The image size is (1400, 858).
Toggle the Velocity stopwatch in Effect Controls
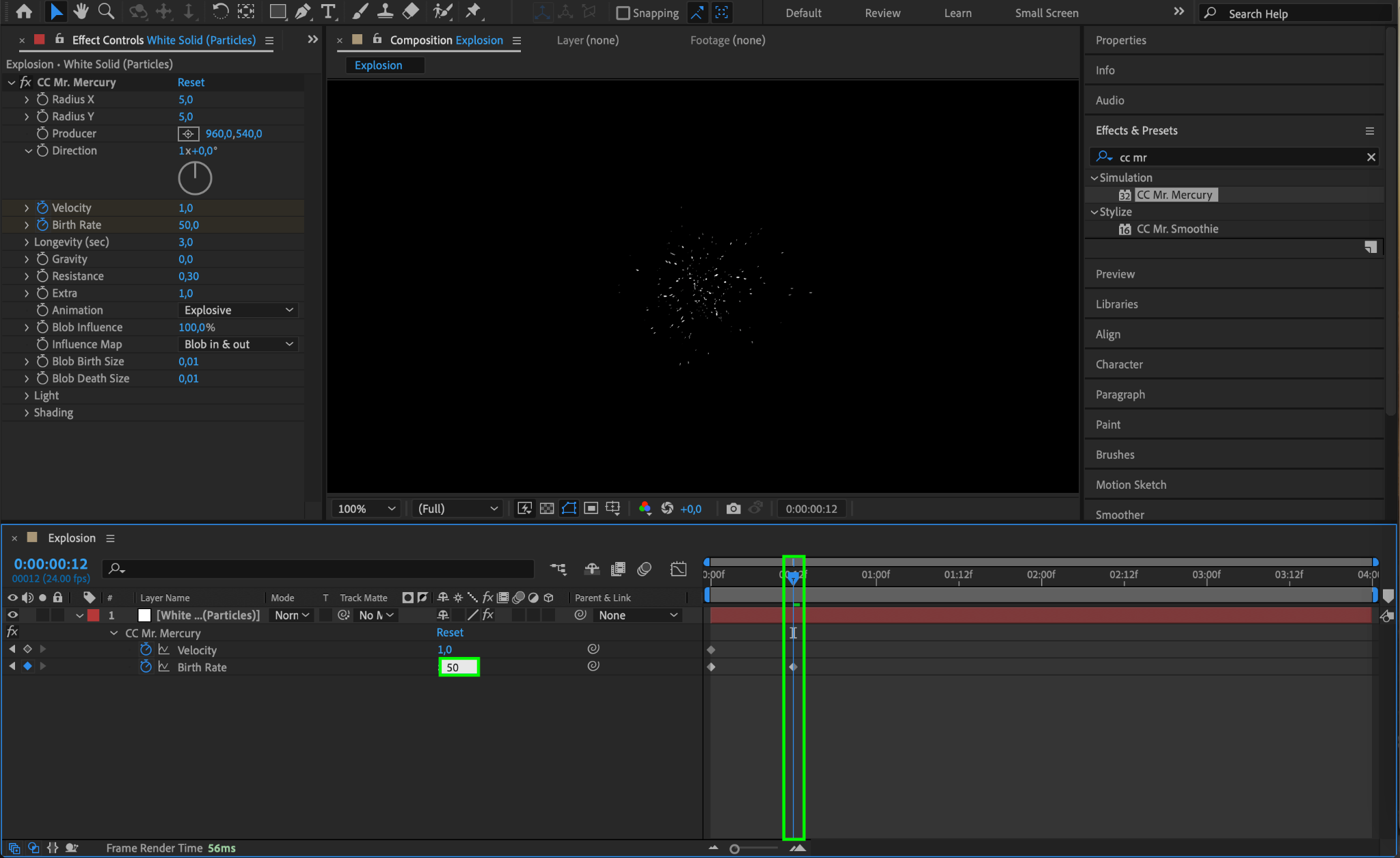(42, 208)
